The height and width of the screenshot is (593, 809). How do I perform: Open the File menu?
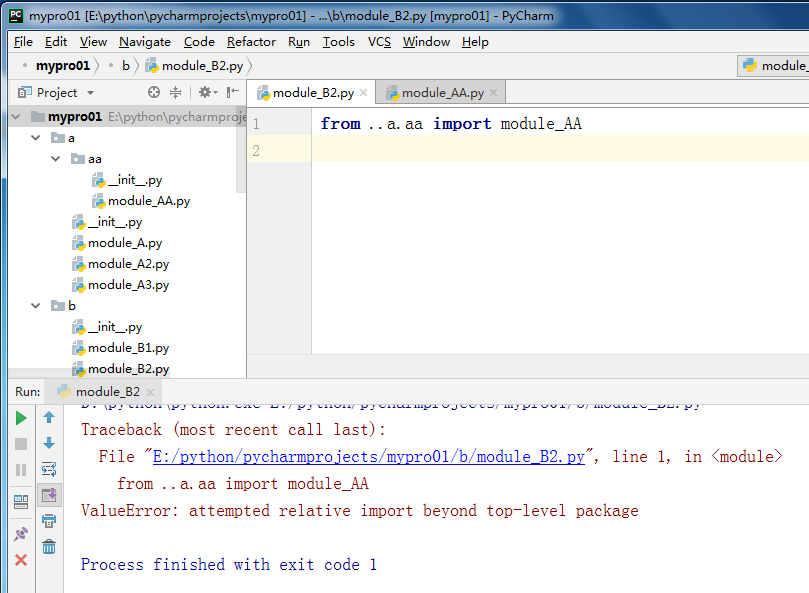[x=23, y=42]
